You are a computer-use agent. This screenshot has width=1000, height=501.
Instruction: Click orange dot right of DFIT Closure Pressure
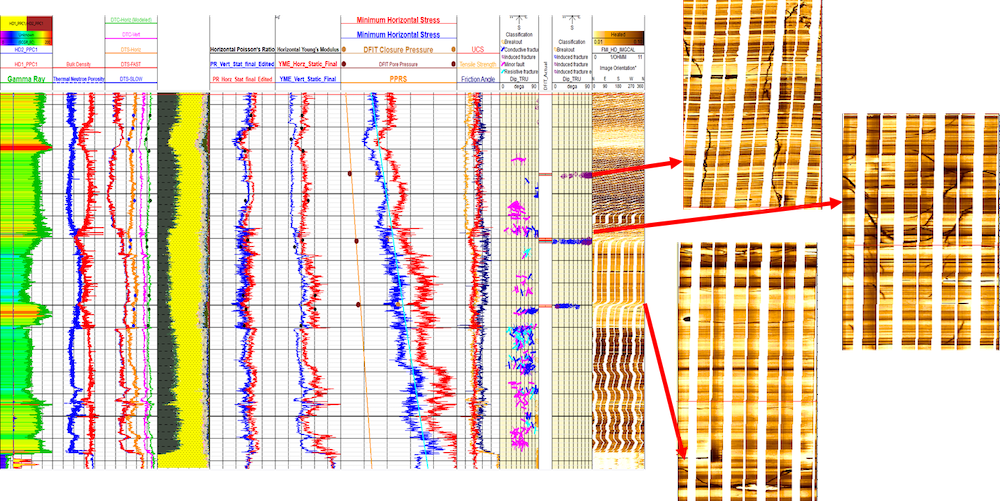pyautogui.click(x=453, y=48)
